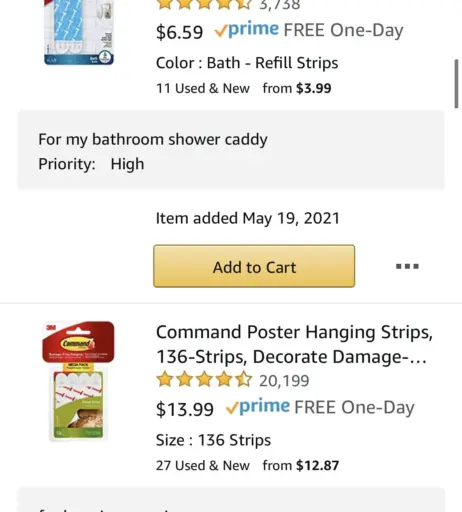Screen dimensions: 462x512
Task: Click the Add to Cart button
Action: click(254, 266)
